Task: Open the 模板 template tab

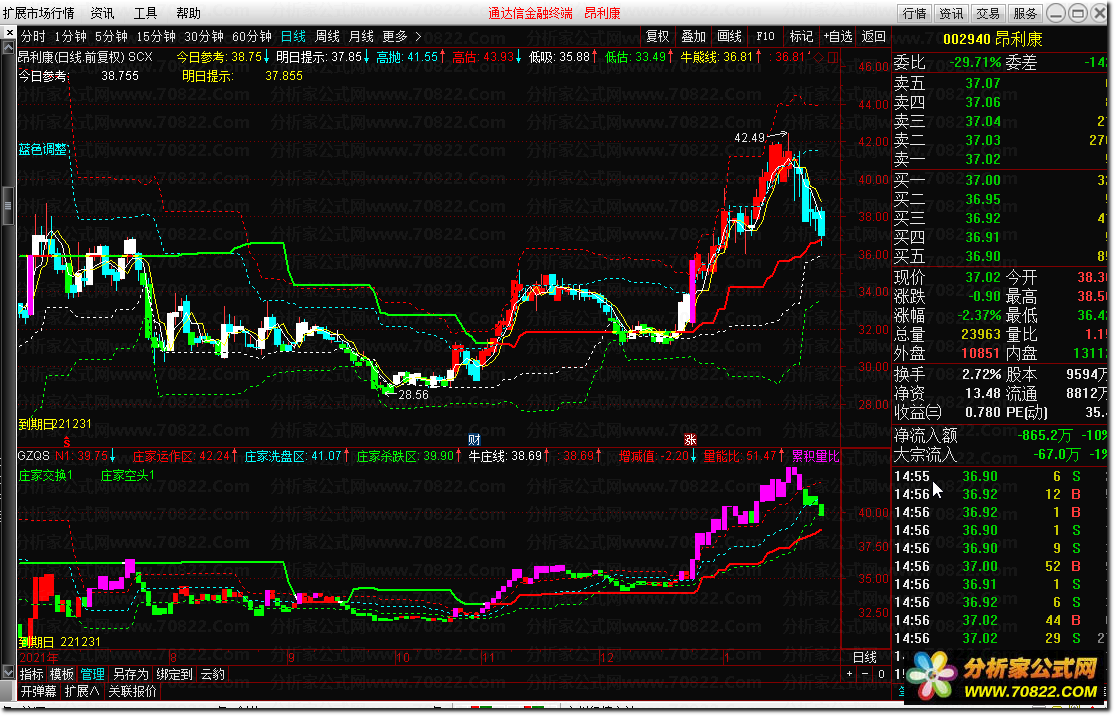Action: pyautogui.click(x=61, y=674)
